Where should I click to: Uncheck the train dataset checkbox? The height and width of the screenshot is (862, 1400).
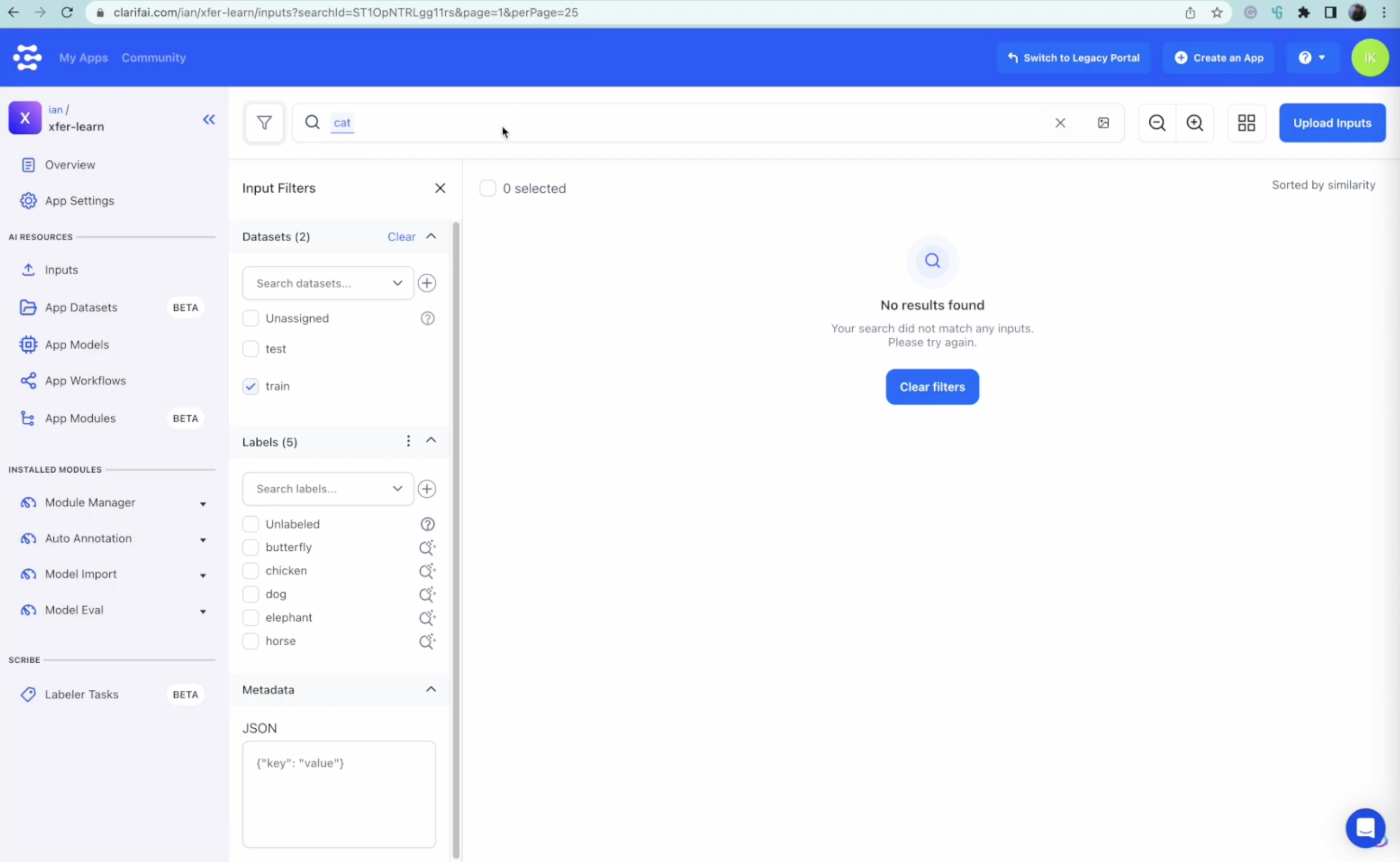coord(251,386)
